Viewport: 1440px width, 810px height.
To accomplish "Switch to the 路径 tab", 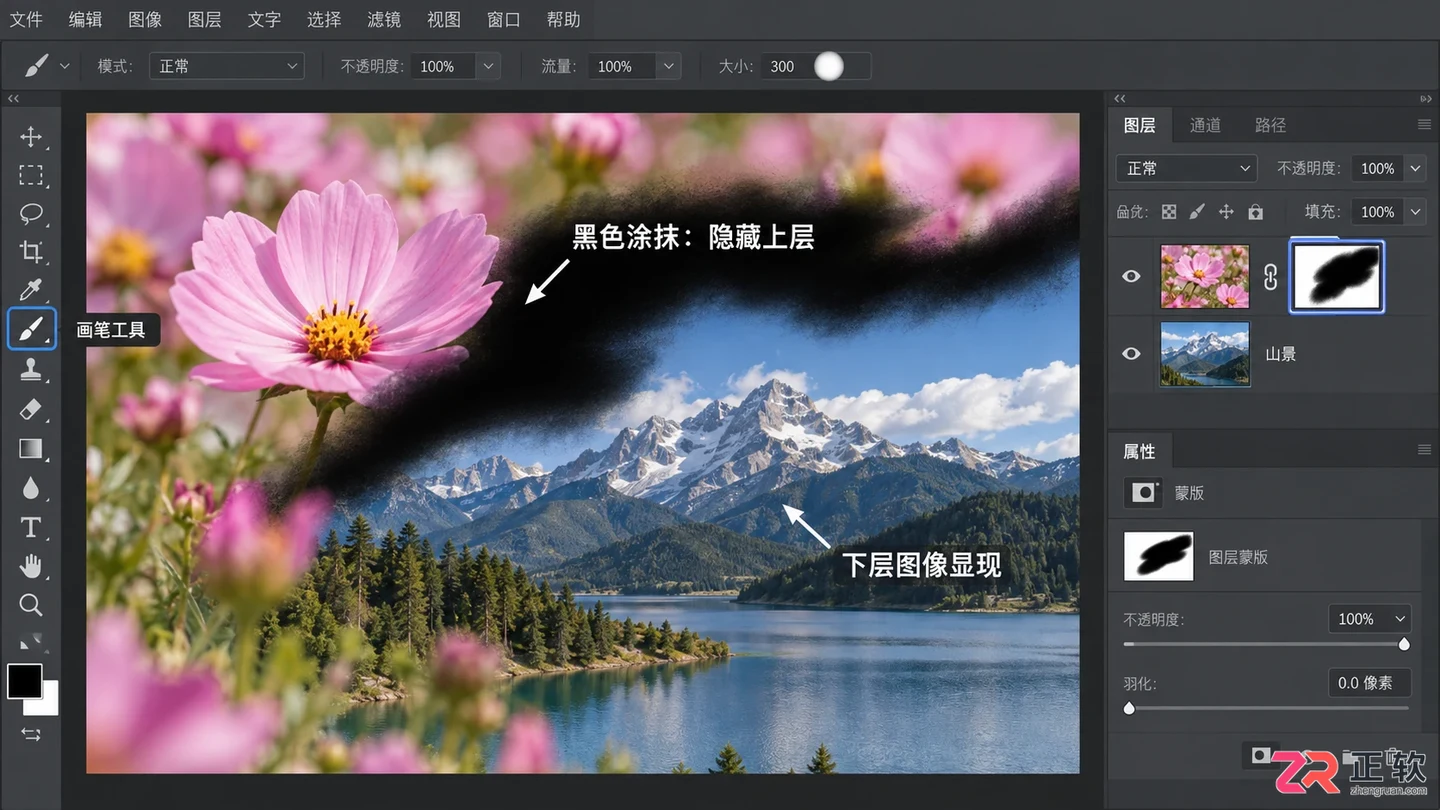I will [x=1270, y=125].
